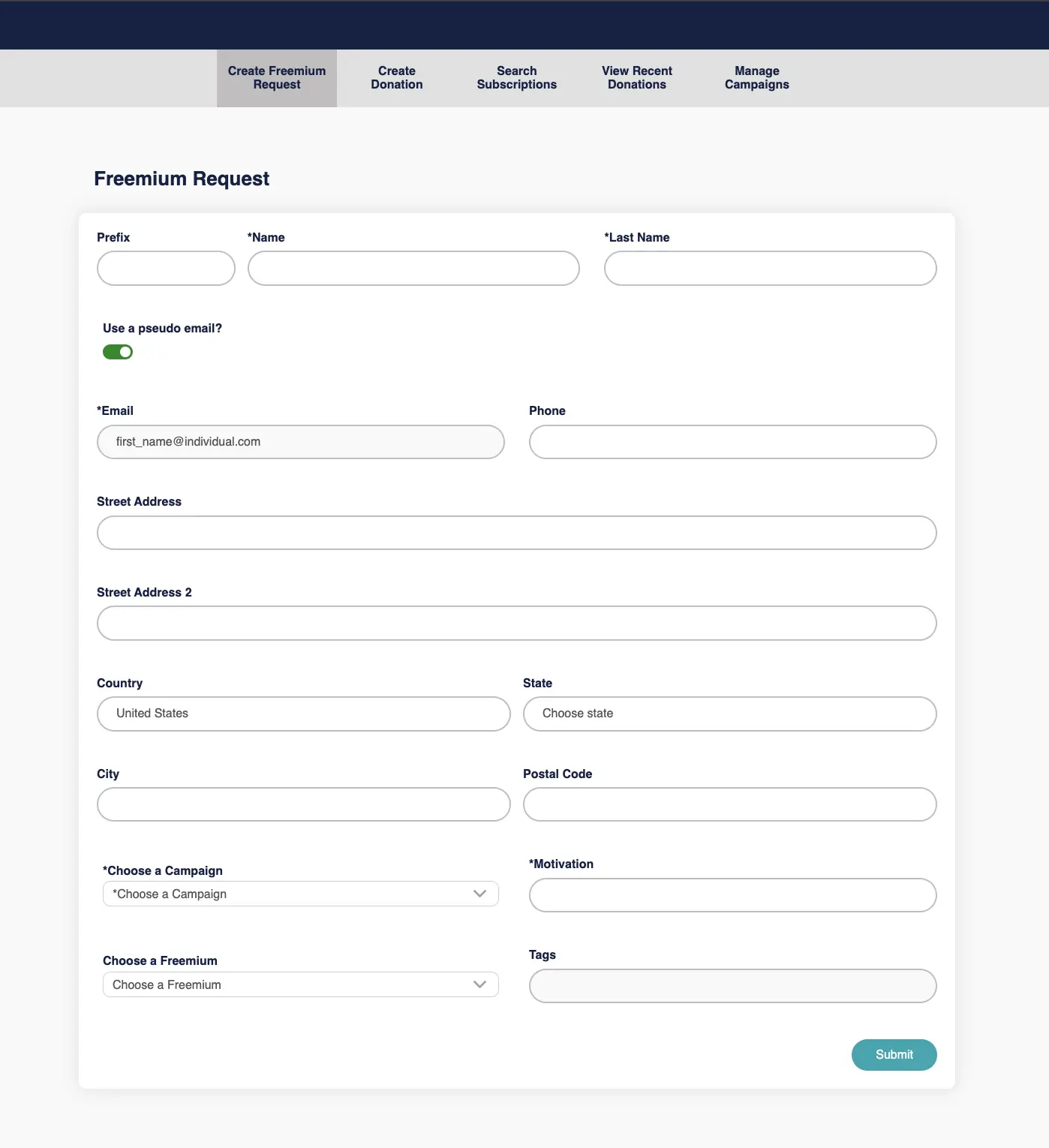This screenshot has height=1148, width=1049.
Task: Open the Manage Campaigns tab
Action: click(756, 78)
